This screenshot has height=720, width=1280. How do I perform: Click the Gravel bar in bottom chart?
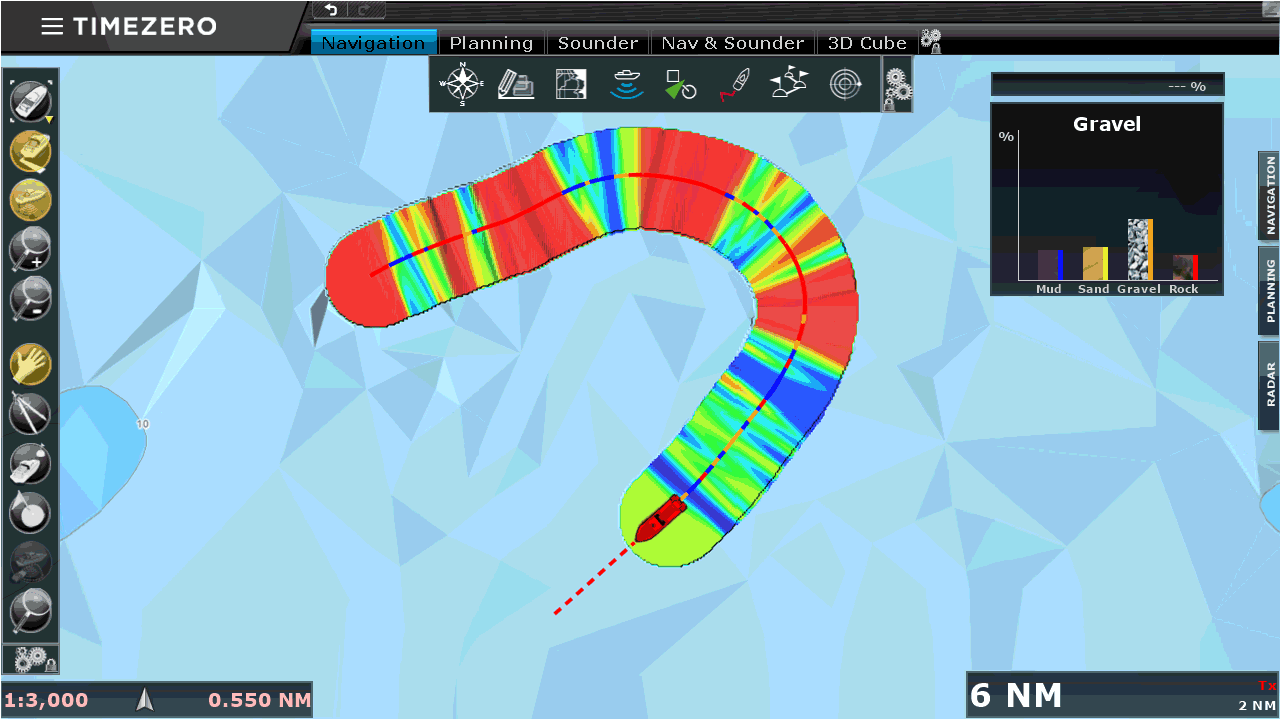click(x=1140, y=250)
